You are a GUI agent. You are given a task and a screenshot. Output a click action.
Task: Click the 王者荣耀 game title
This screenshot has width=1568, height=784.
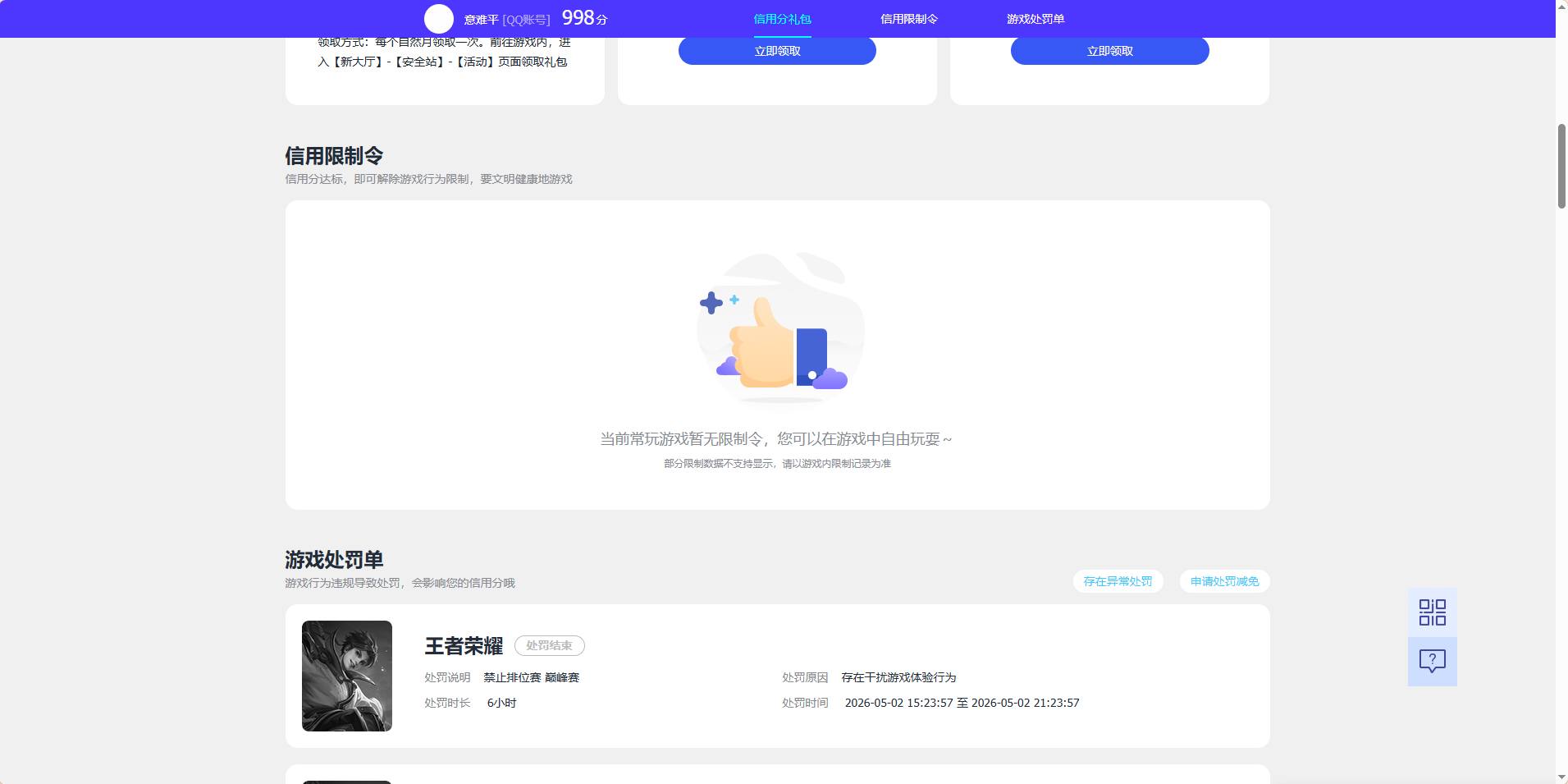click(x=464, y=646)
